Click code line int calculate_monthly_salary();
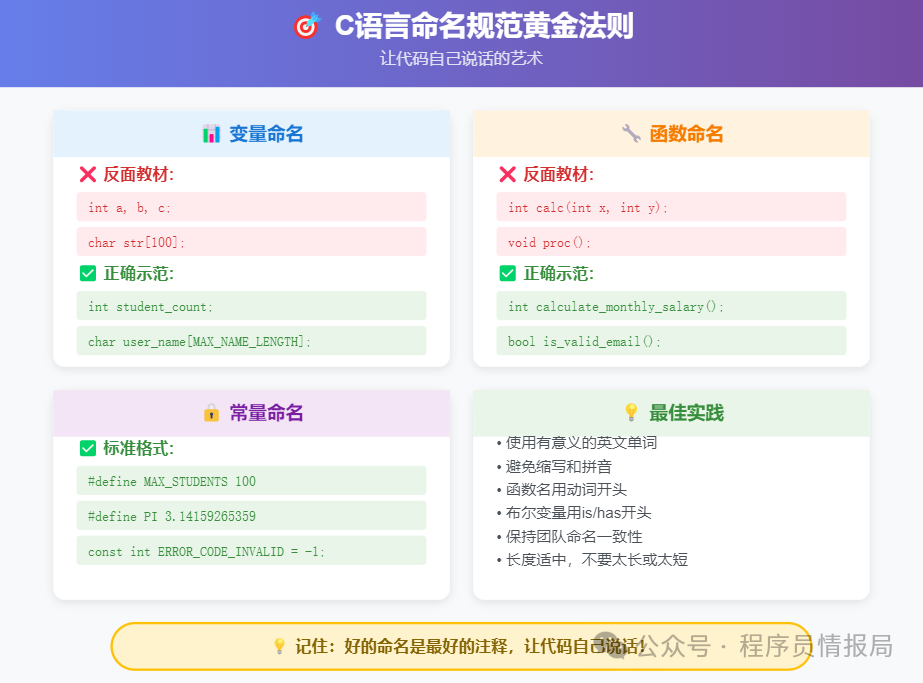 (671, 306)
